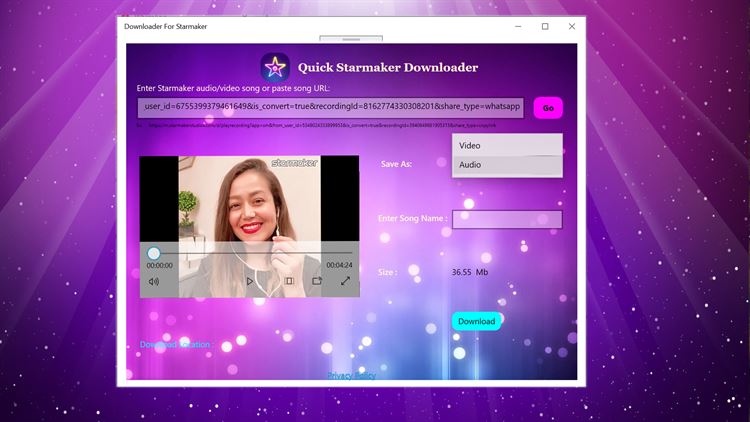Close the Downloader For Starmaker window
Screen dimensions: 750x422
[572, 26]
